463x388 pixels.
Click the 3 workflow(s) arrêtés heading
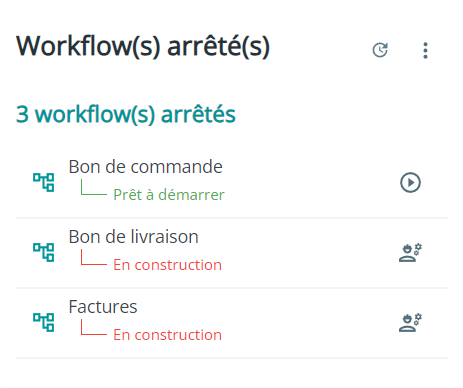tap(126, 115)
